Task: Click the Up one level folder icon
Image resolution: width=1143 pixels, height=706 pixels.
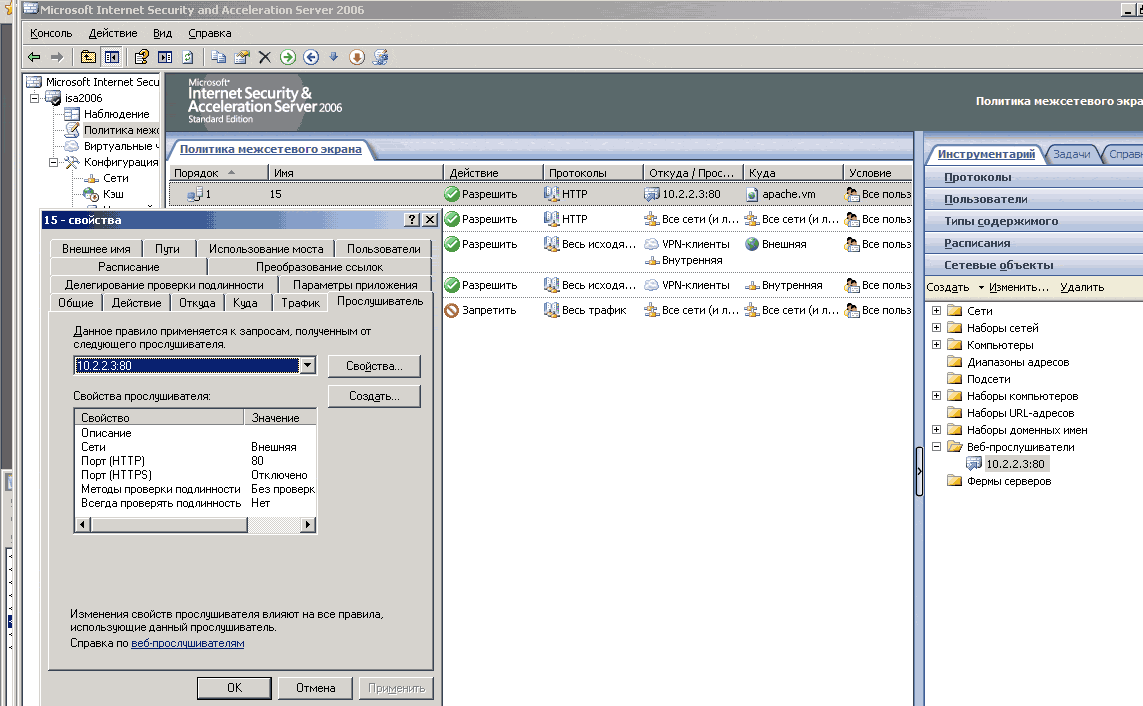Action: point(88,57)
